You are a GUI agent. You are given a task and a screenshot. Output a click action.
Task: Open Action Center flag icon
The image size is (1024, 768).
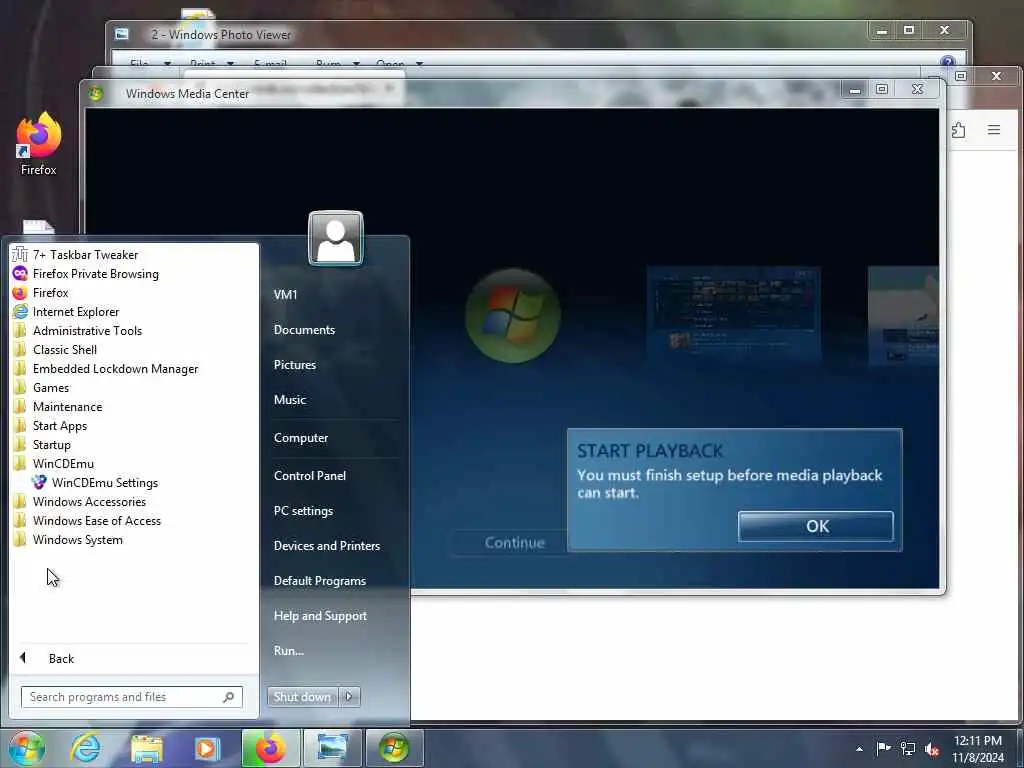pos(883,748)
